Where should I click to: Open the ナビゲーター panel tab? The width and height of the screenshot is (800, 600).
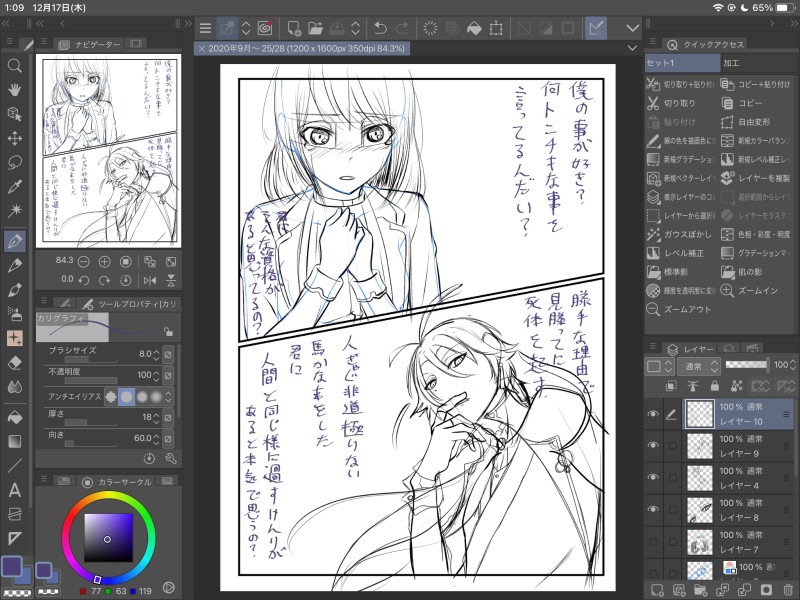click(x=90, y=44)
